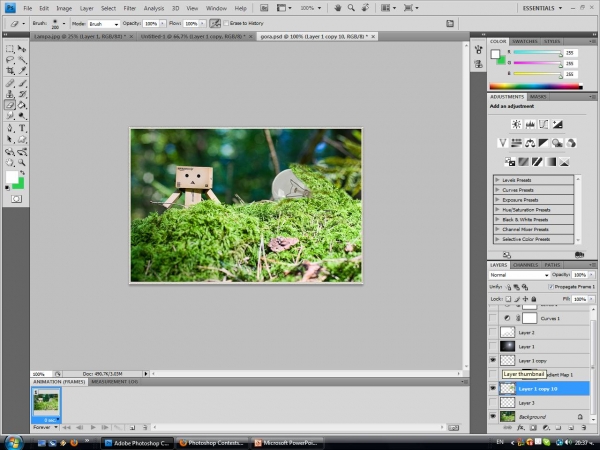
Task: Toggle Propagate Frame 1 checkbox
Action: pyautogui.click(x=551, y=287)
